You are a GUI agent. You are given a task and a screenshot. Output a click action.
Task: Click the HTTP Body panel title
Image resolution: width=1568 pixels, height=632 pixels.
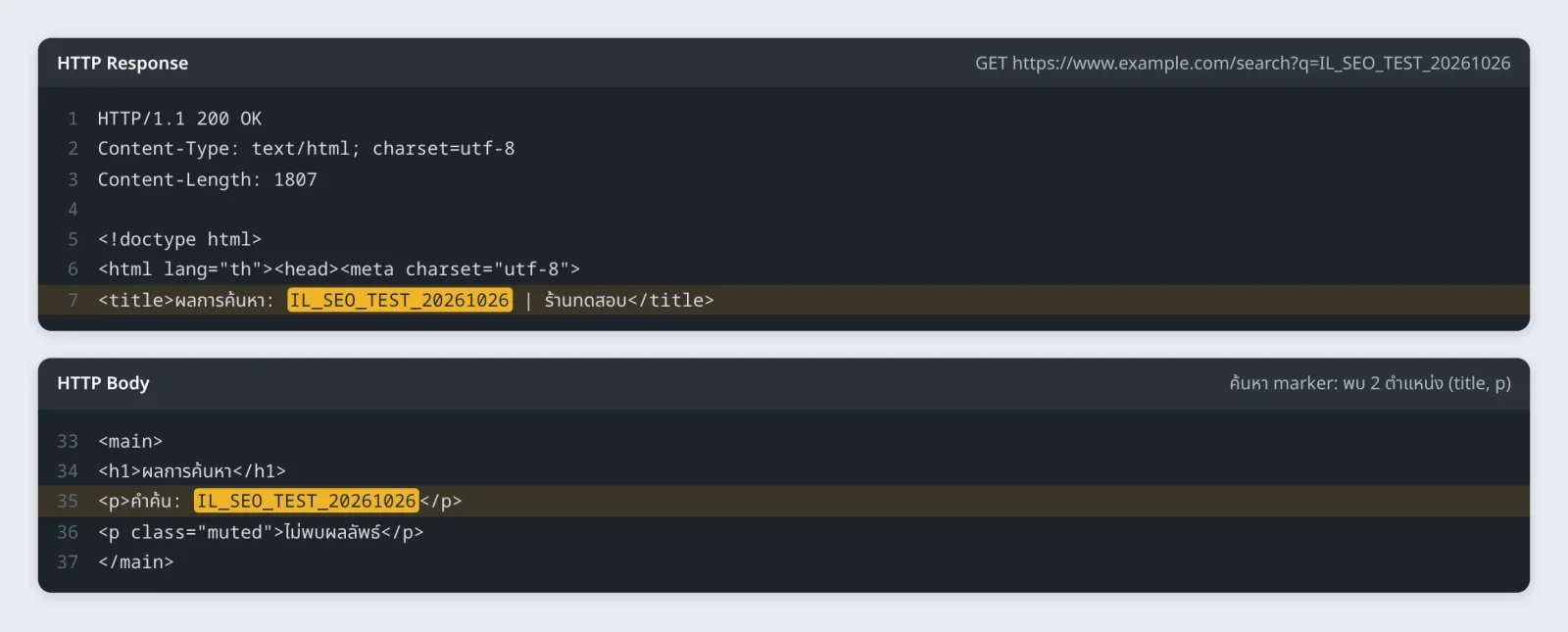[103, 383]
